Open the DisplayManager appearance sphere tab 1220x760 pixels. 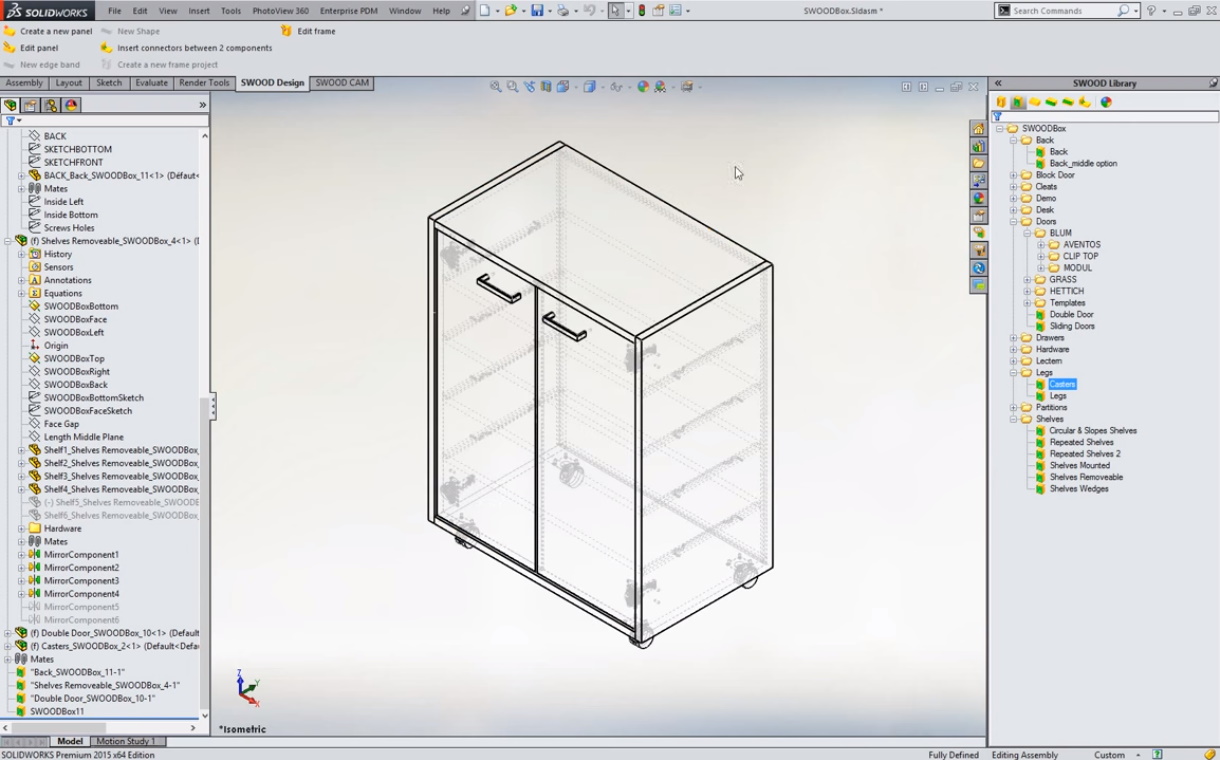[x=71, y=105]
